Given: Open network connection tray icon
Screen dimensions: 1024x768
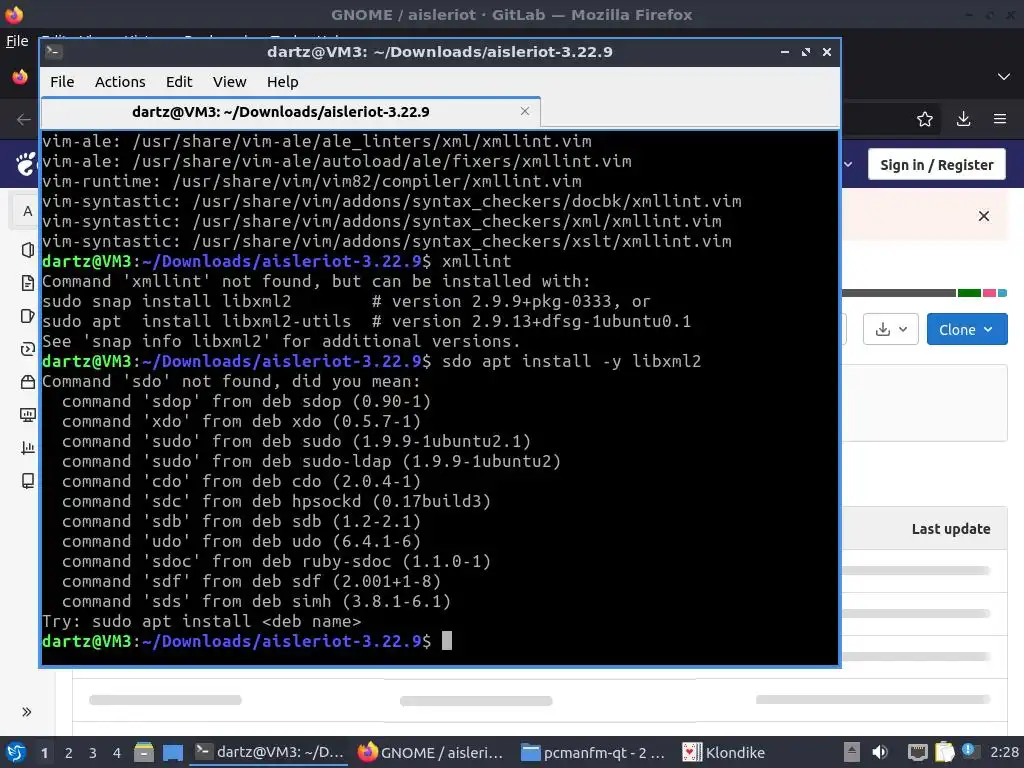Looking at the screenshot, I should click(x=918, y=752).
